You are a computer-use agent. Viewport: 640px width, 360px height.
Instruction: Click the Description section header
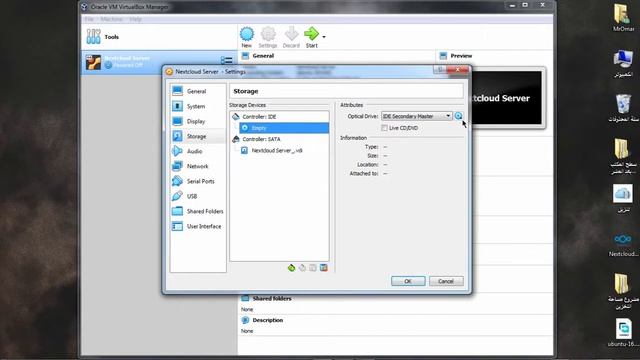267,320
